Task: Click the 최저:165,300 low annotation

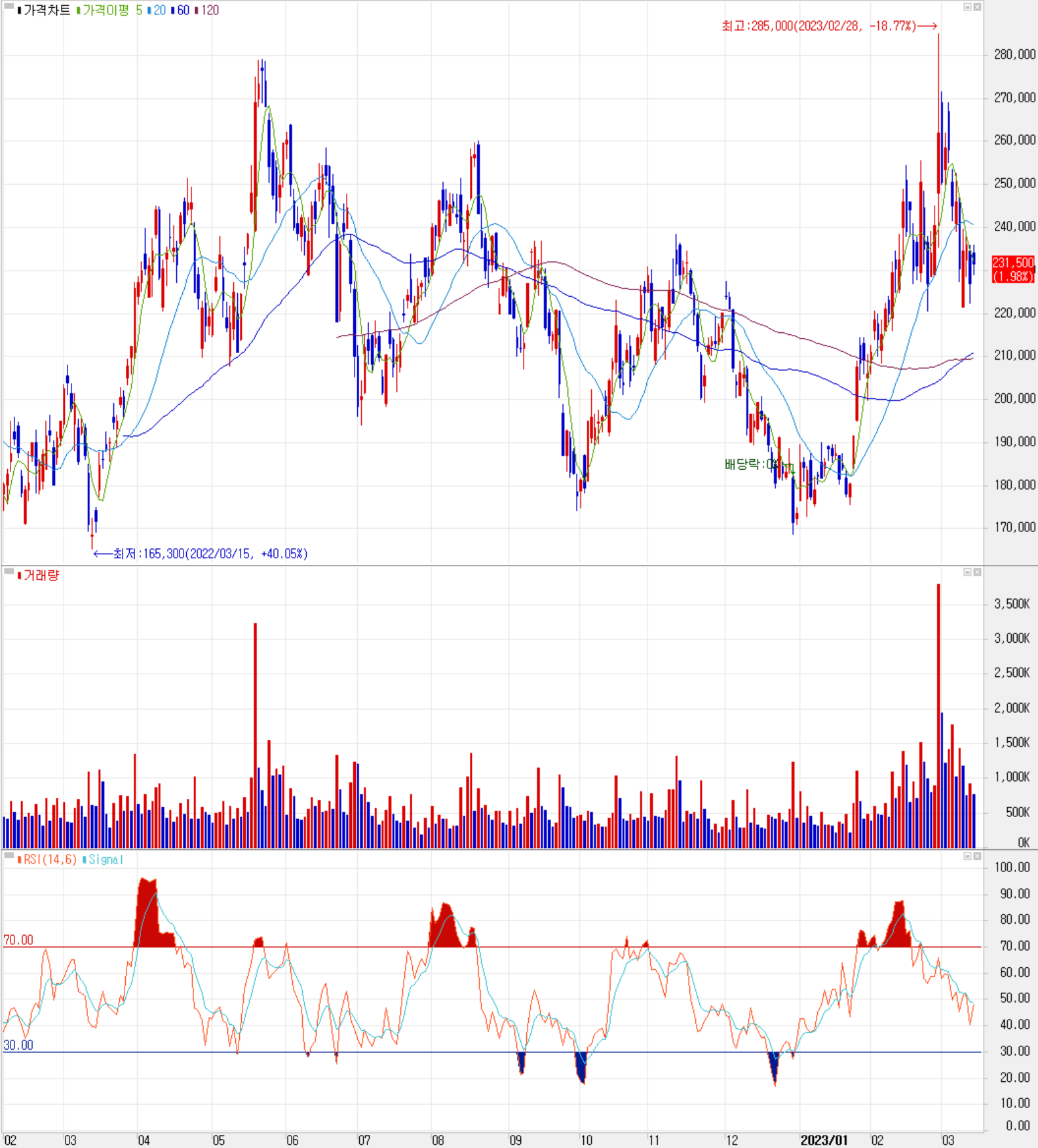Action: [x=200, y=554]
